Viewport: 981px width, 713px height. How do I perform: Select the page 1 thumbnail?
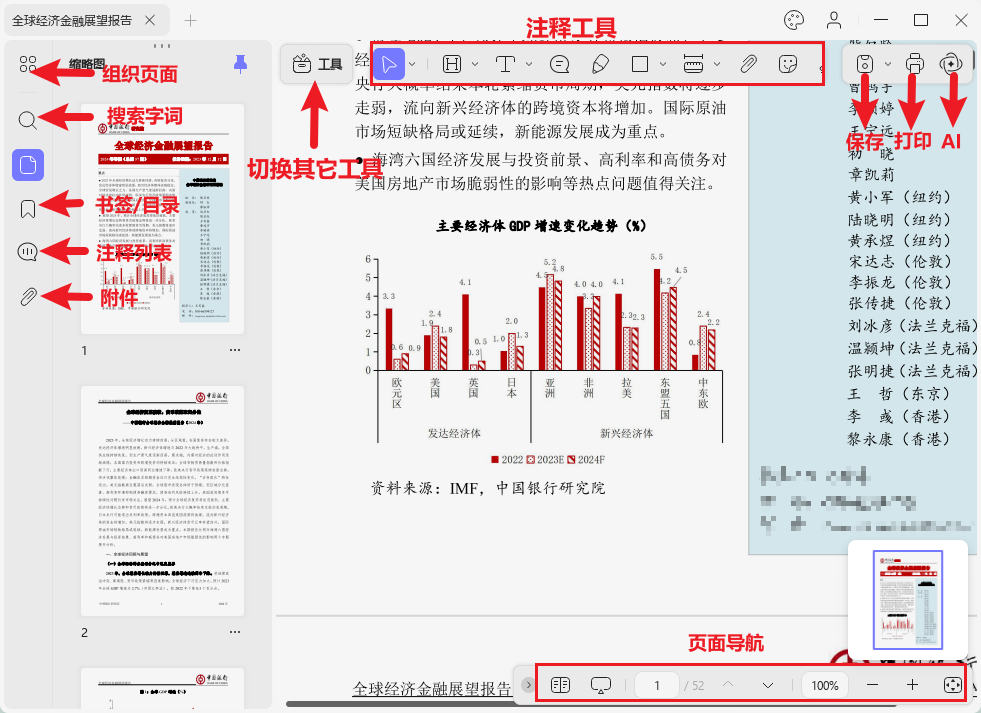coord(163,219)
